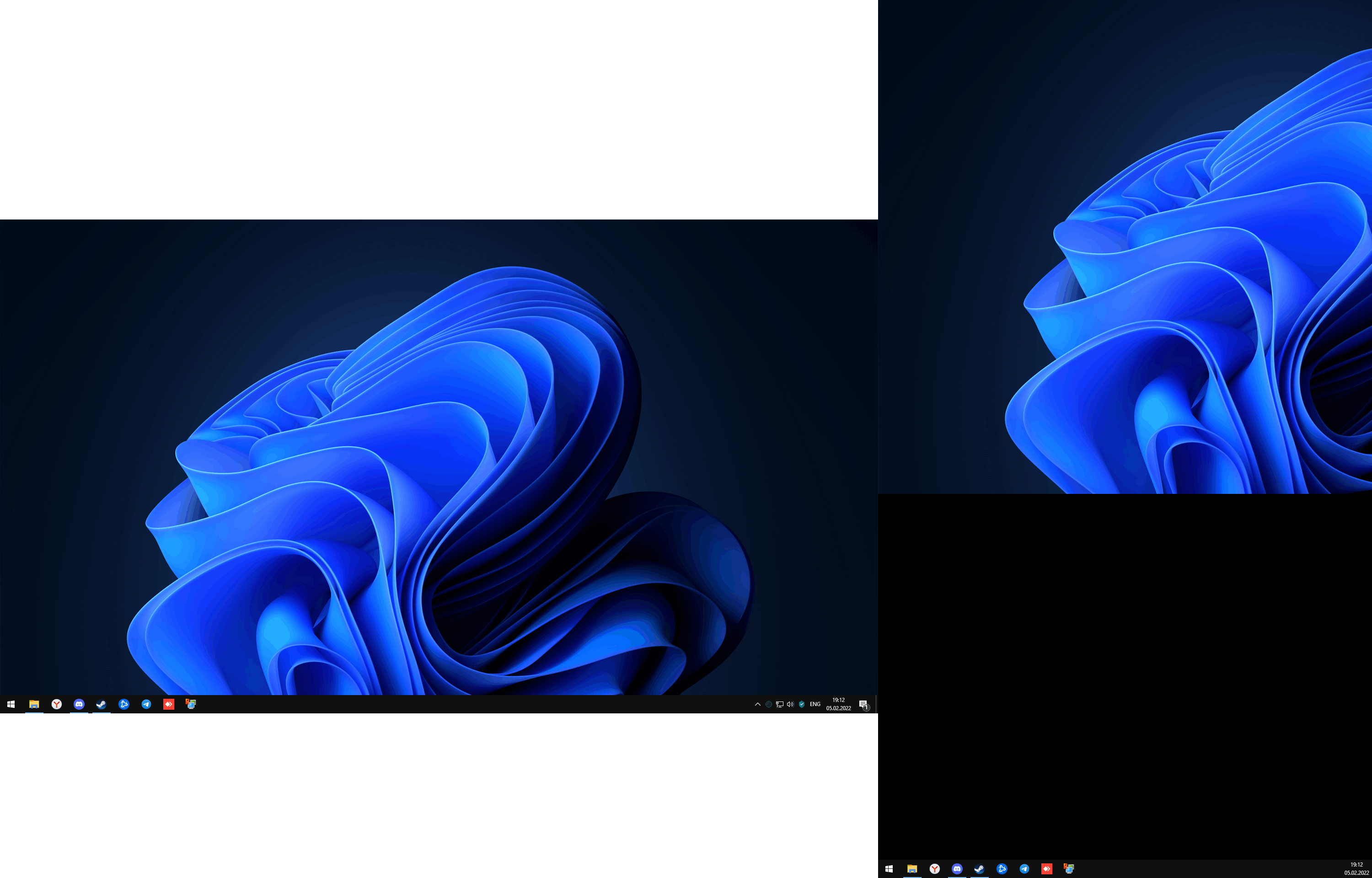This screenshot has height=878, width=1372.
Task: Click the dark round tray icon next to the chevron
Action: (x=769, y=705)
